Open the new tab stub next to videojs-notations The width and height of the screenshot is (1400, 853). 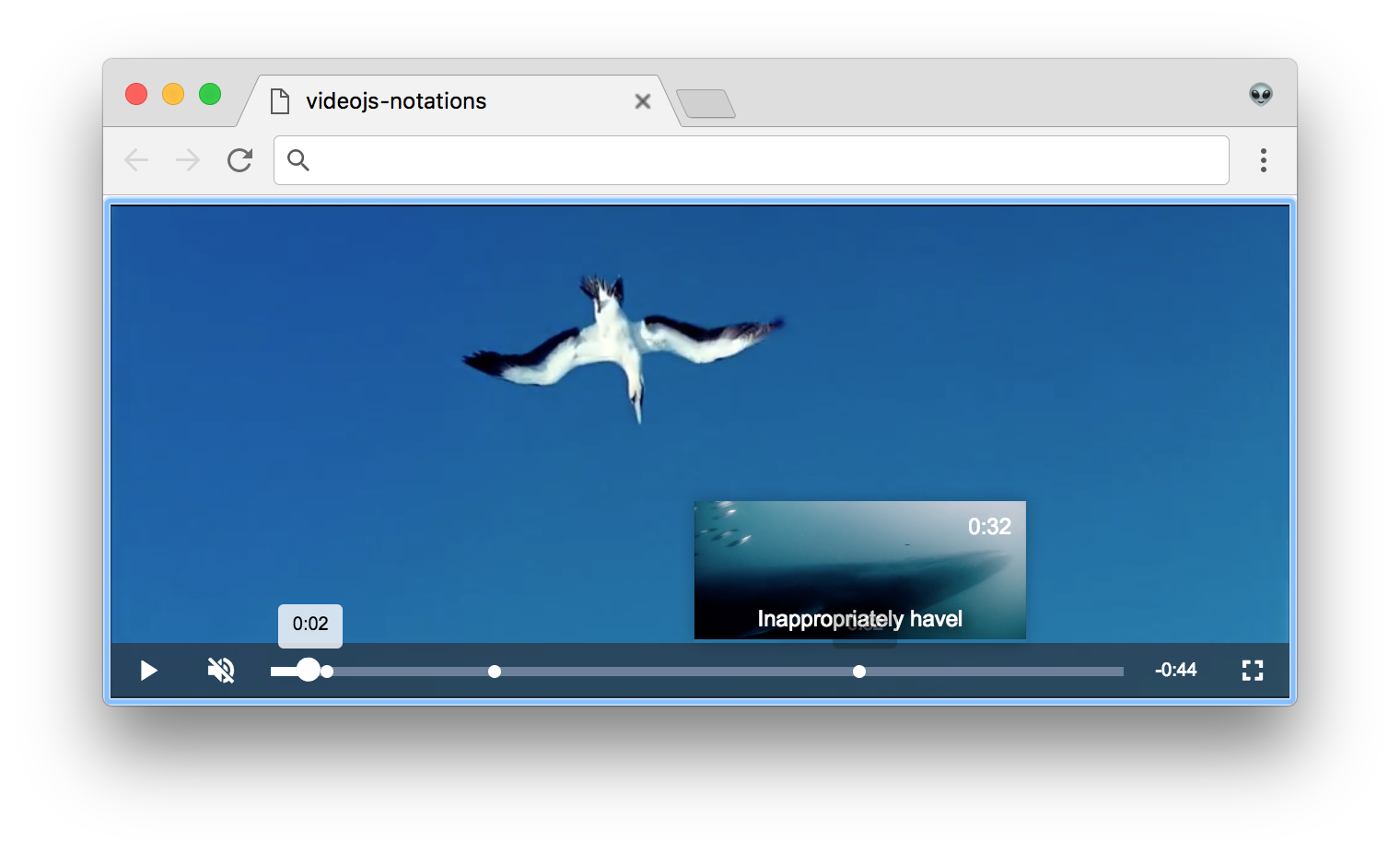pyautogui.click(x=706, y=104)
